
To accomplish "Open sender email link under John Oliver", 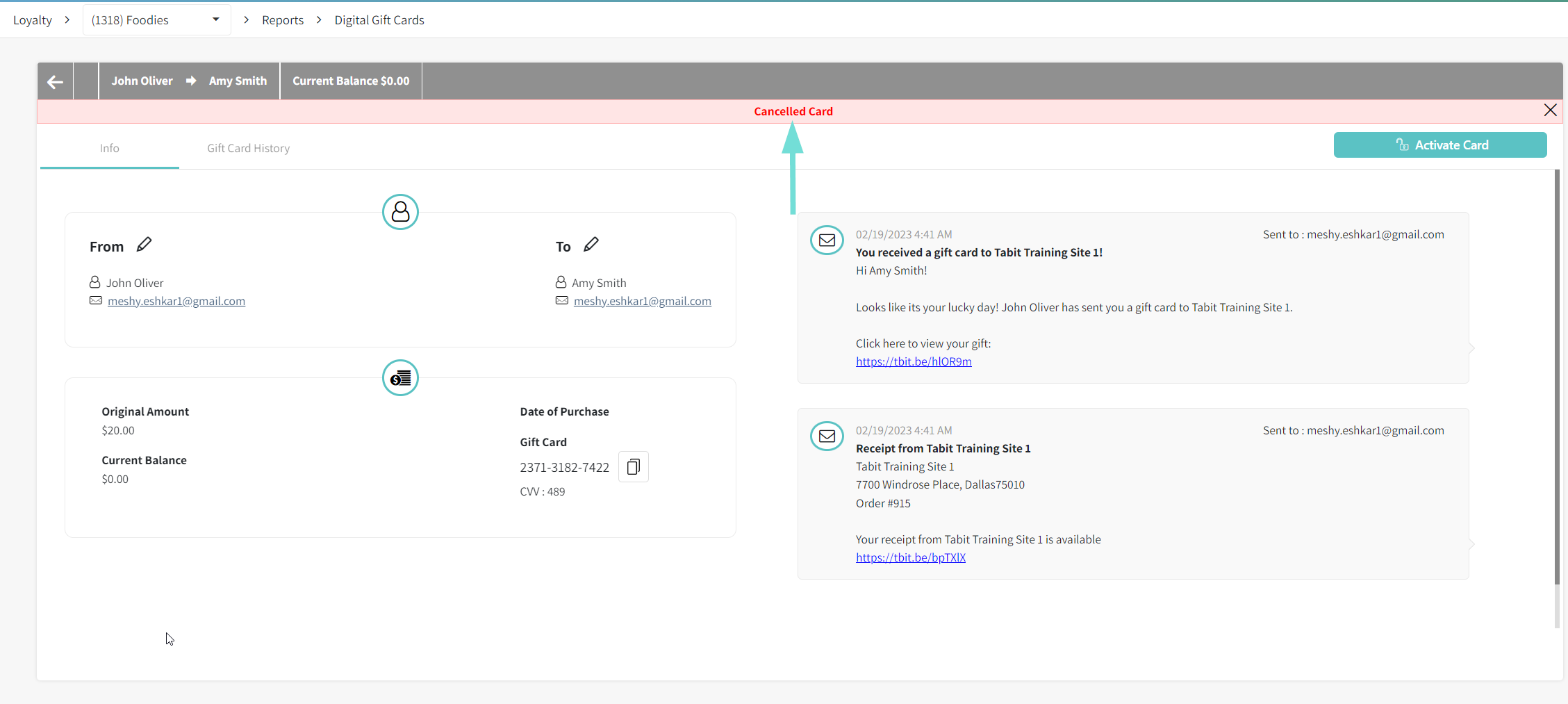I will pyautogui.click(x=176, y=301).
